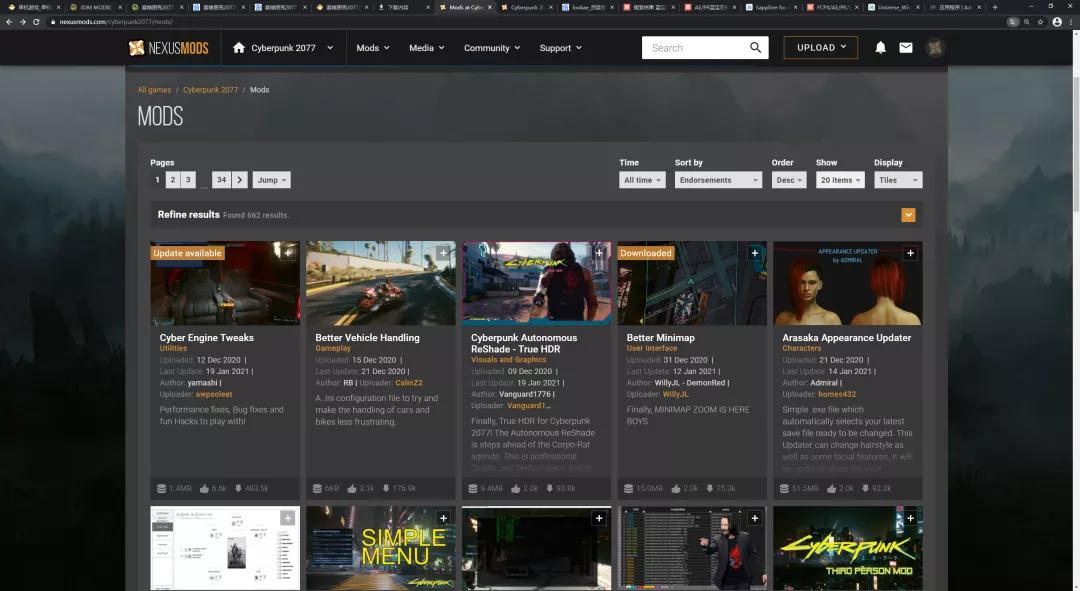This screenshot has height=591, width=1080.
Task: Open the UPLOAD dropdown button
Action: pos(821,48)
